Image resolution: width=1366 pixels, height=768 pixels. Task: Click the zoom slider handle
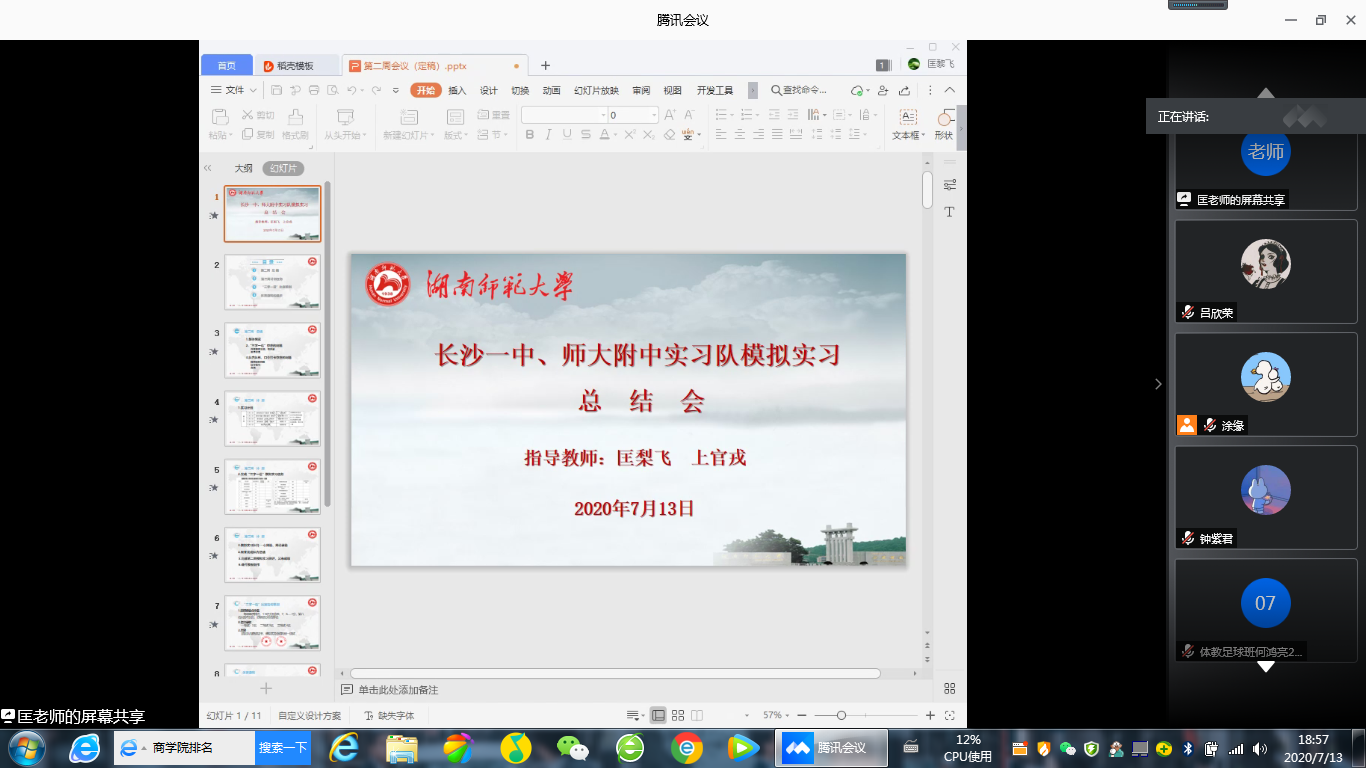tap(841, 715)
